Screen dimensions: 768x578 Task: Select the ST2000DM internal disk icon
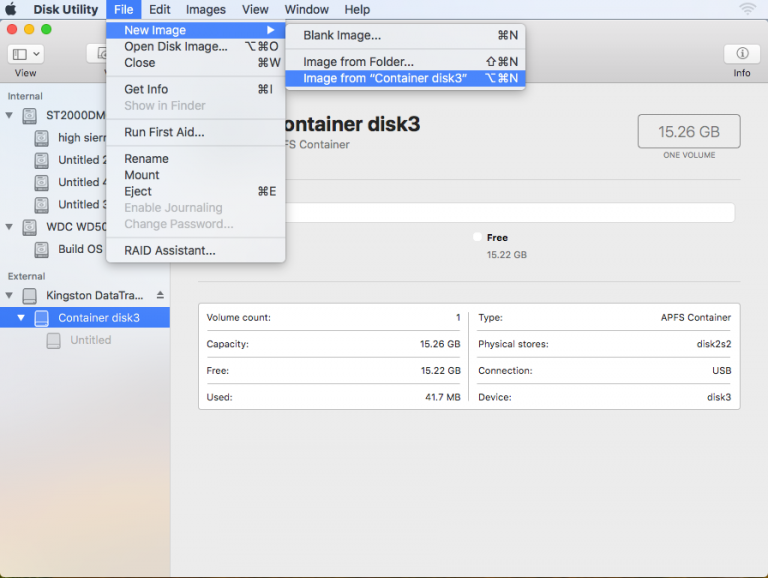(29, 116)
